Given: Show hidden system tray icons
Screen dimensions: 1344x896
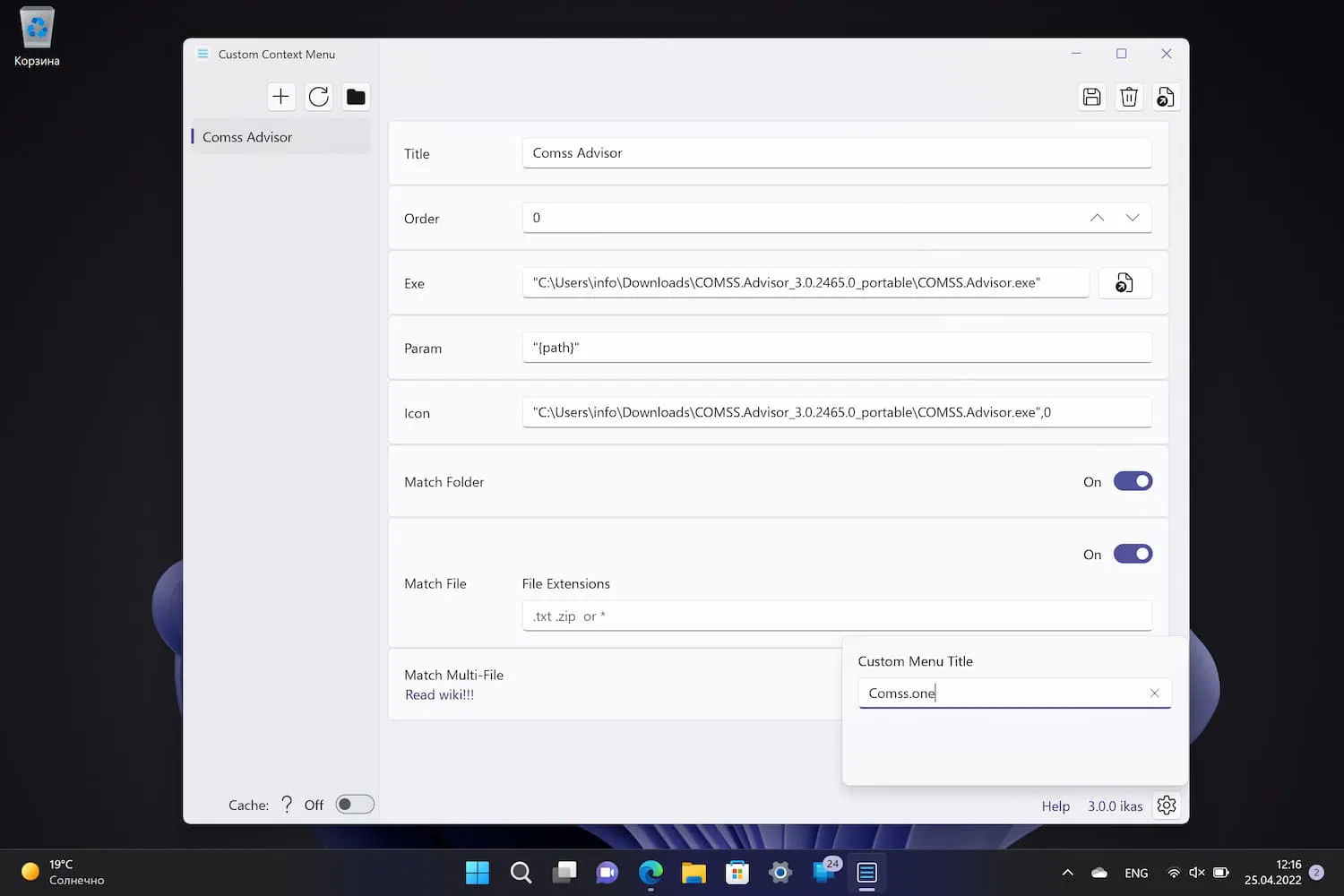Looking at the screenshot, I should [1067, 873].
